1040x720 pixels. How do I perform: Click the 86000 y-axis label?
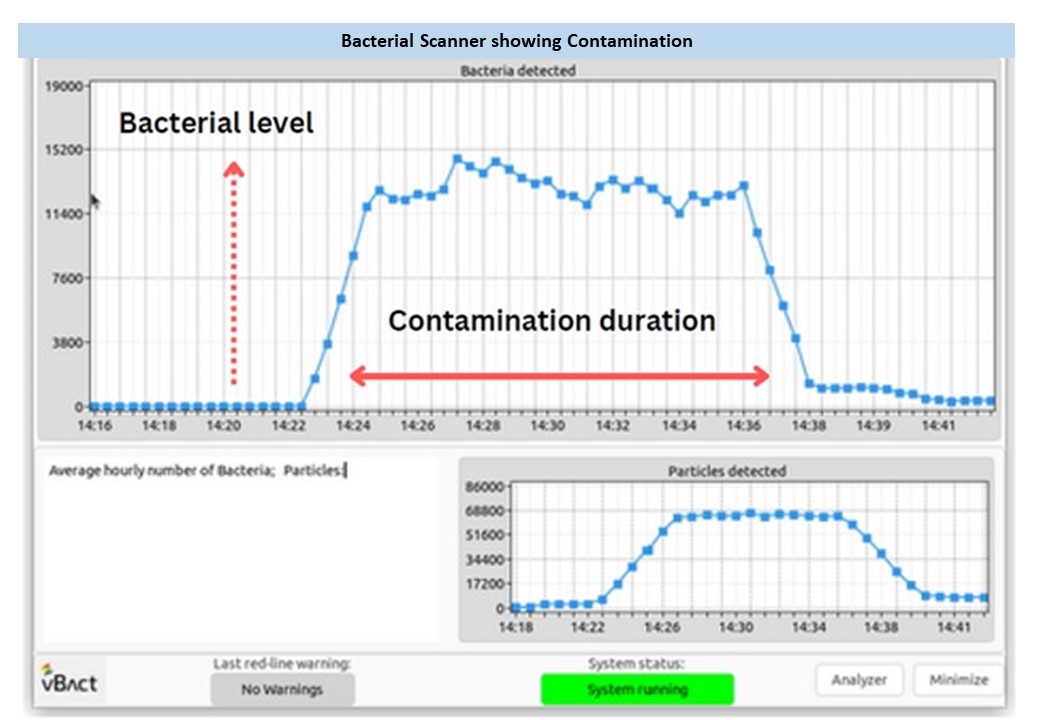(x=485, y=487)
